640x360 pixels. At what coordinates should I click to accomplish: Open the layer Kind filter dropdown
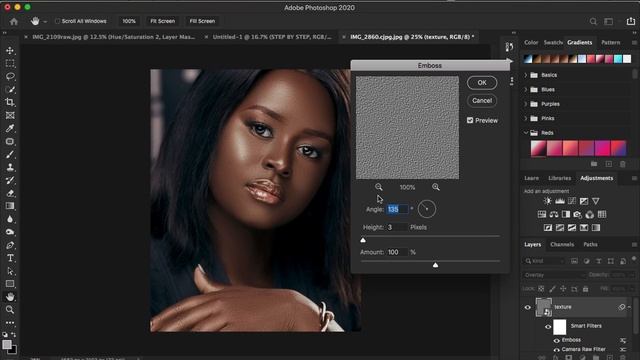(544, 261)
